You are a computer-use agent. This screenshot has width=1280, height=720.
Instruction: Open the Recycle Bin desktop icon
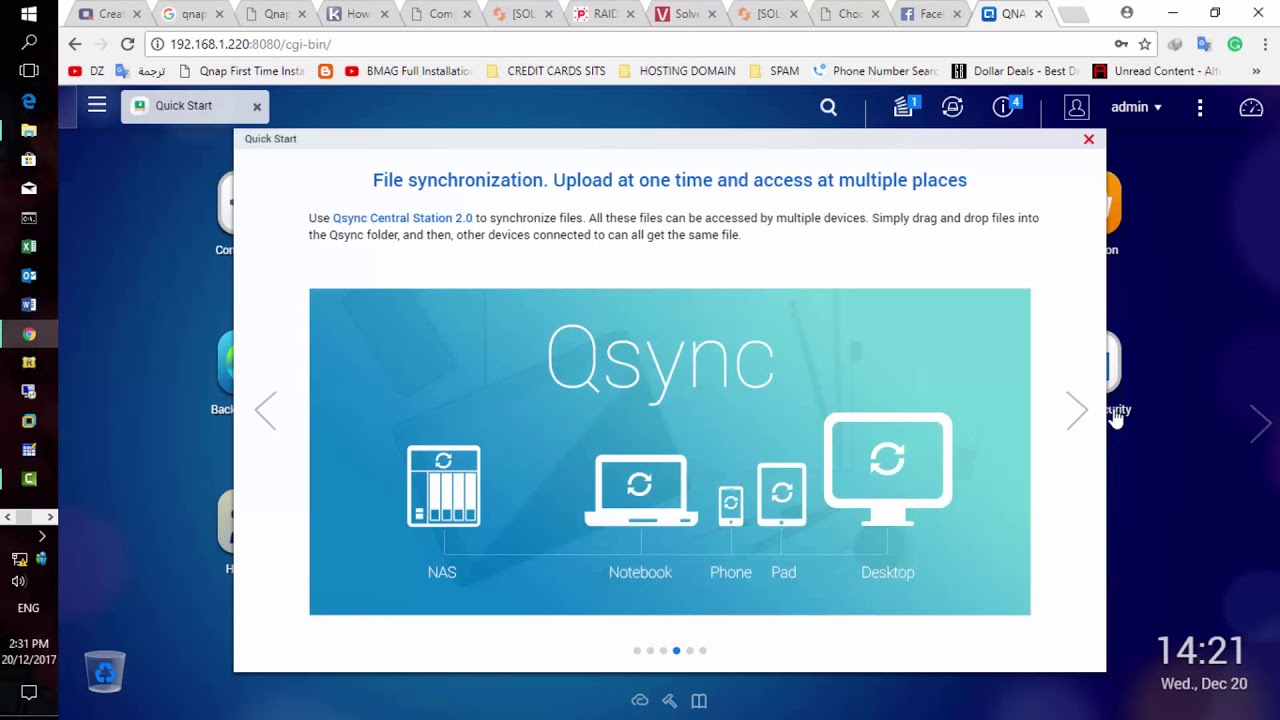pos(105,671)
